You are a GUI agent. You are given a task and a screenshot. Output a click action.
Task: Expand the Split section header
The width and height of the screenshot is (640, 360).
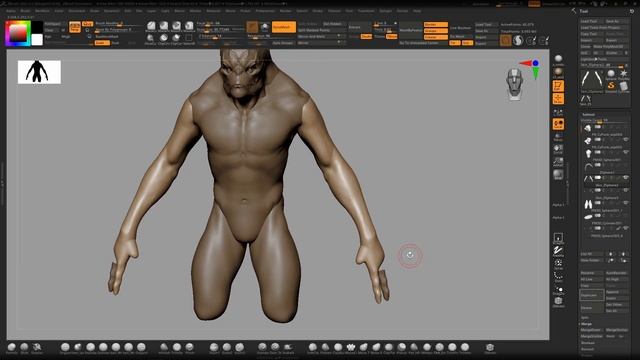tap(585, 318)
